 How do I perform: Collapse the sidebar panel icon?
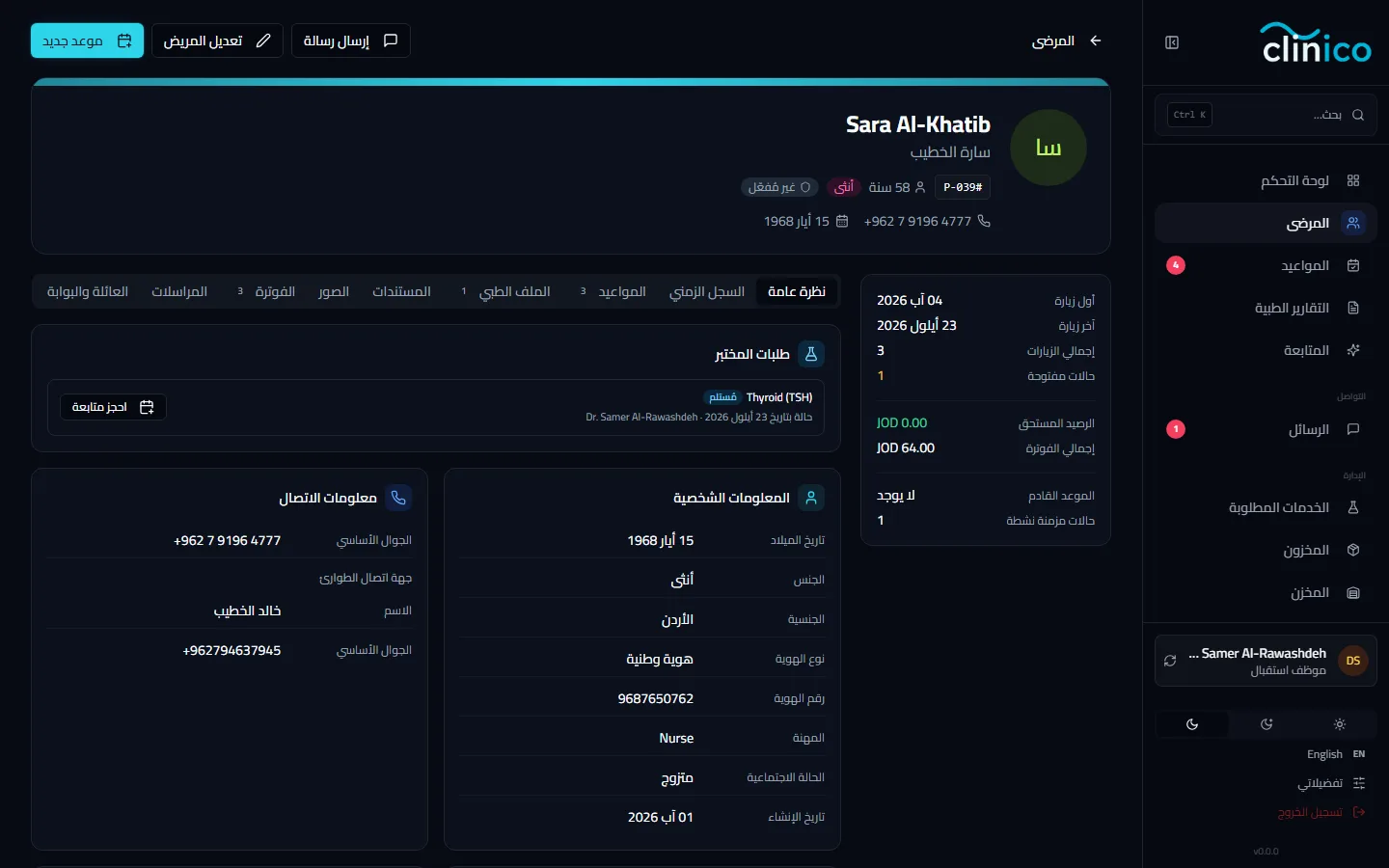1172,42
